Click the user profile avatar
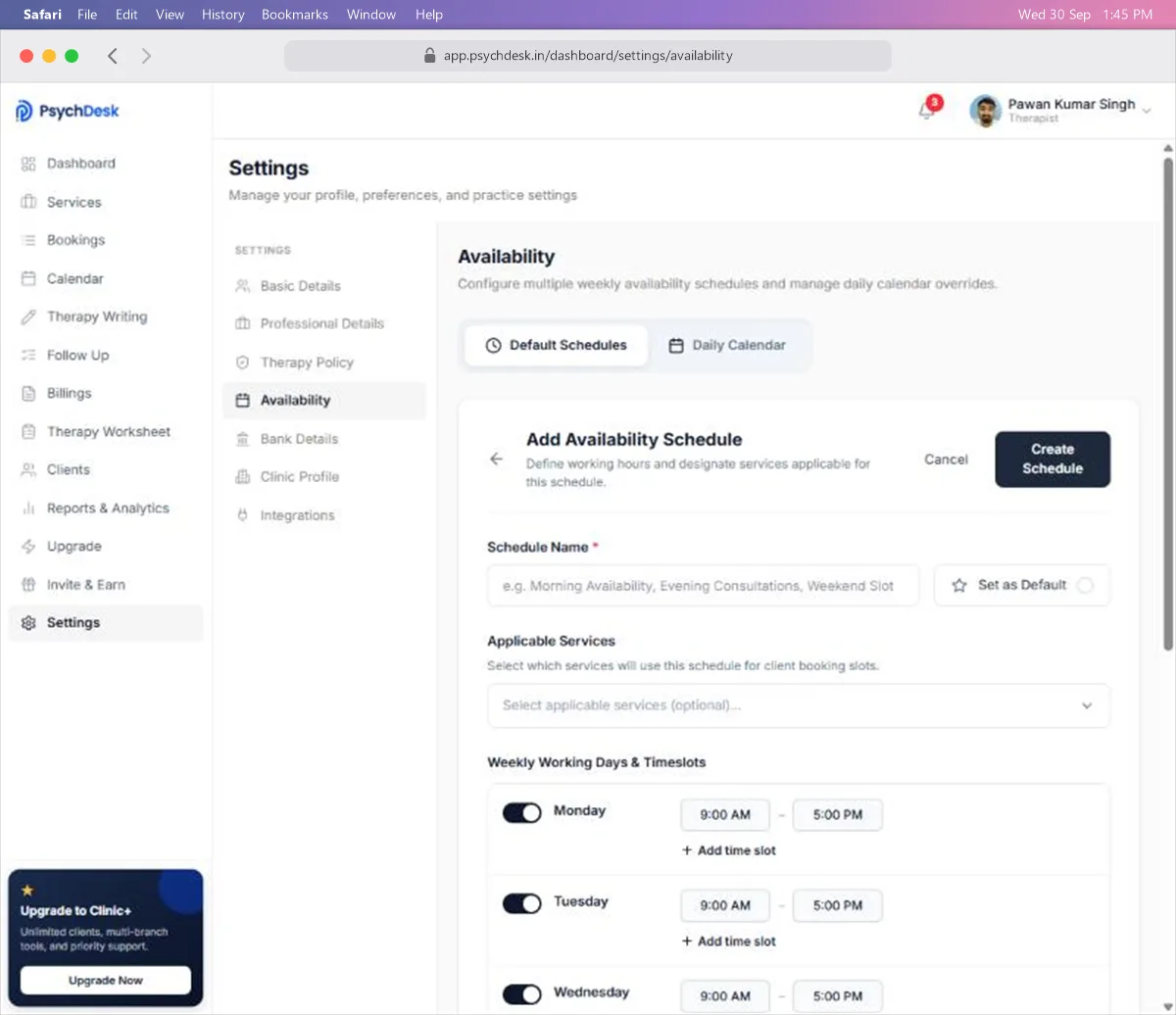Image resolution: width=1176 pixels, height=1015 pixels. point(986,111)
